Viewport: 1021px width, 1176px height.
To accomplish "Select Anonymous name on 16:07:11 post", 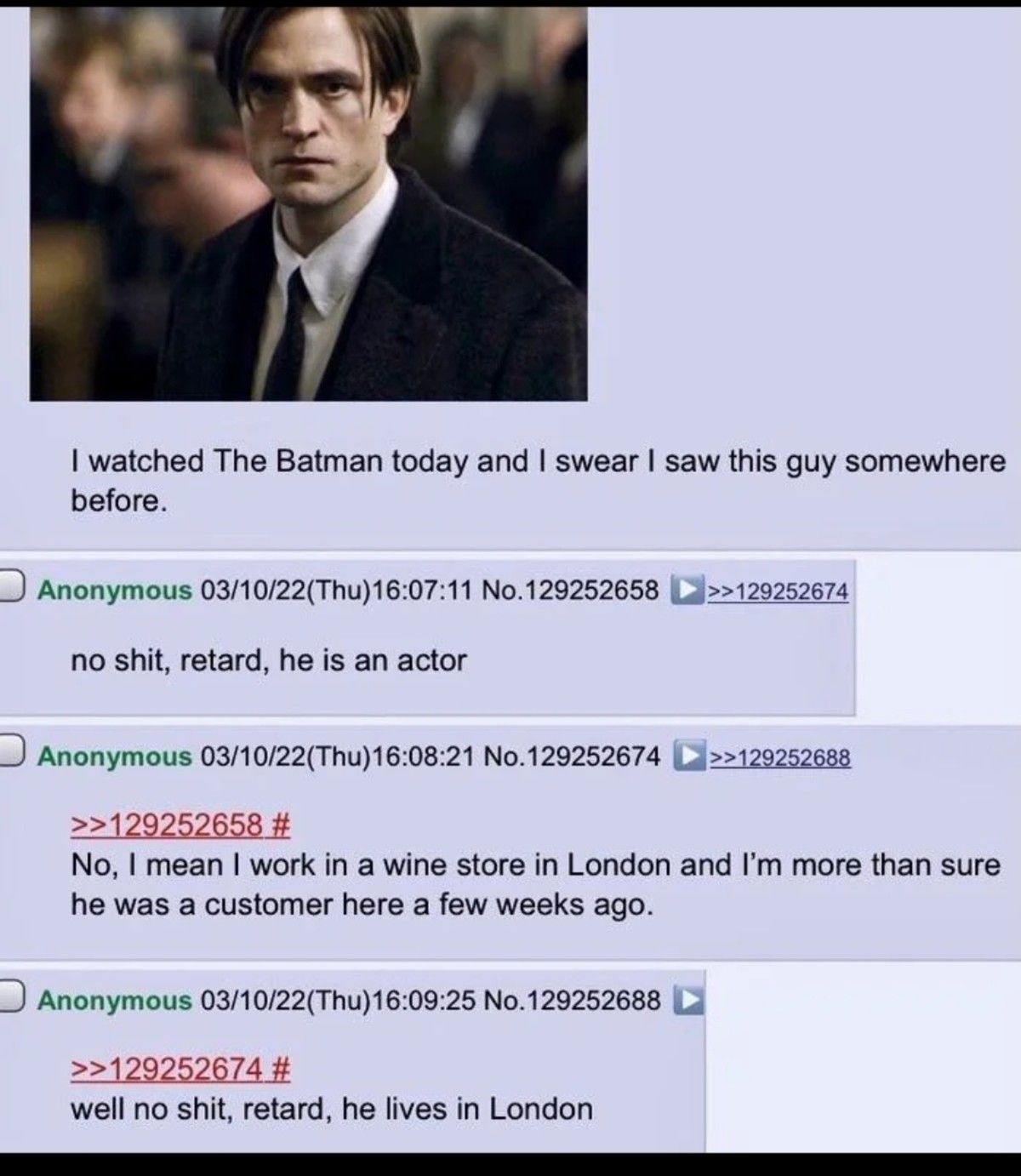I will (115, 590).
